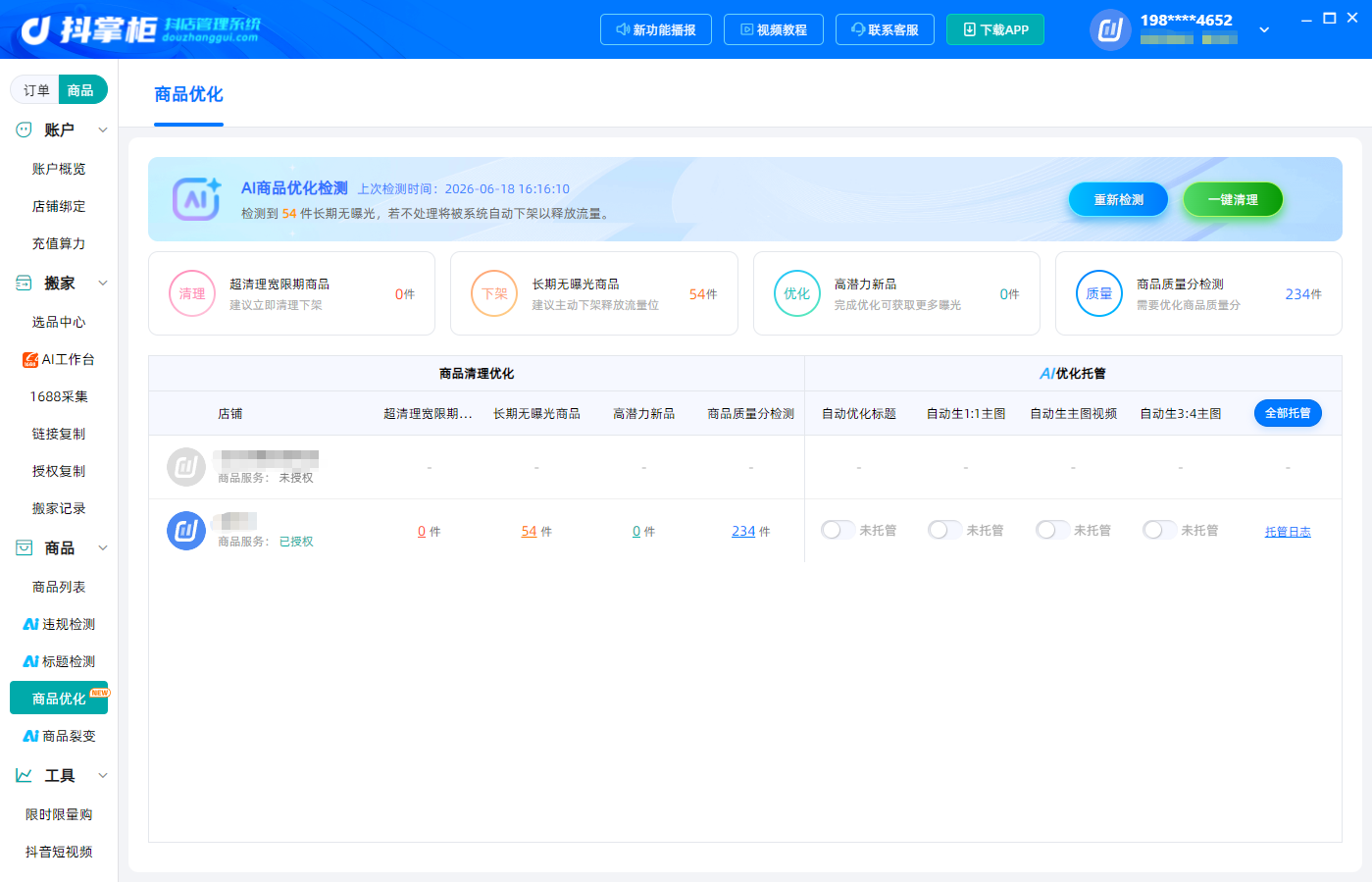
Task: Collapse the 账户 sidebar section chevron
Action: [x=102, y=130]
